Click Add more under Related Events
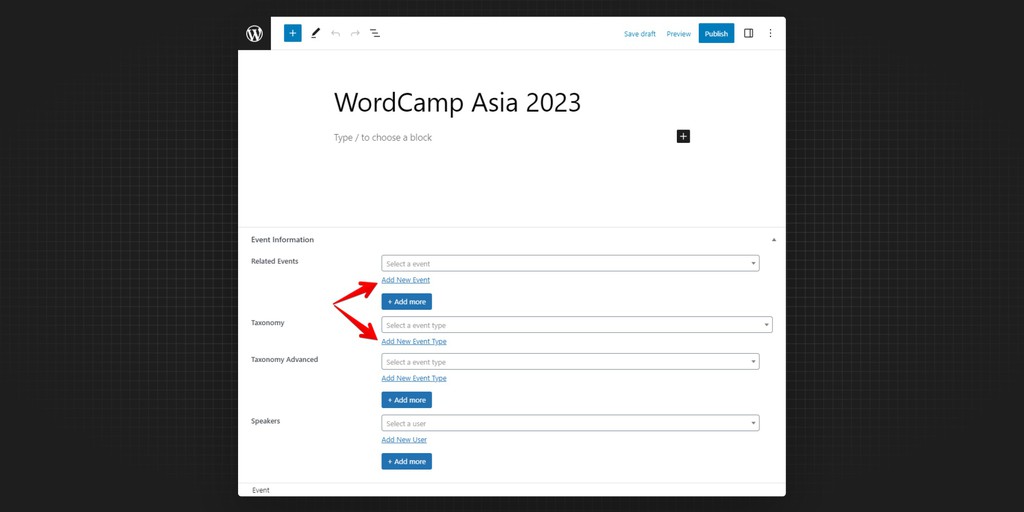Image resolution: width=1024 pixels, height=512 pixels. point(406,302)
